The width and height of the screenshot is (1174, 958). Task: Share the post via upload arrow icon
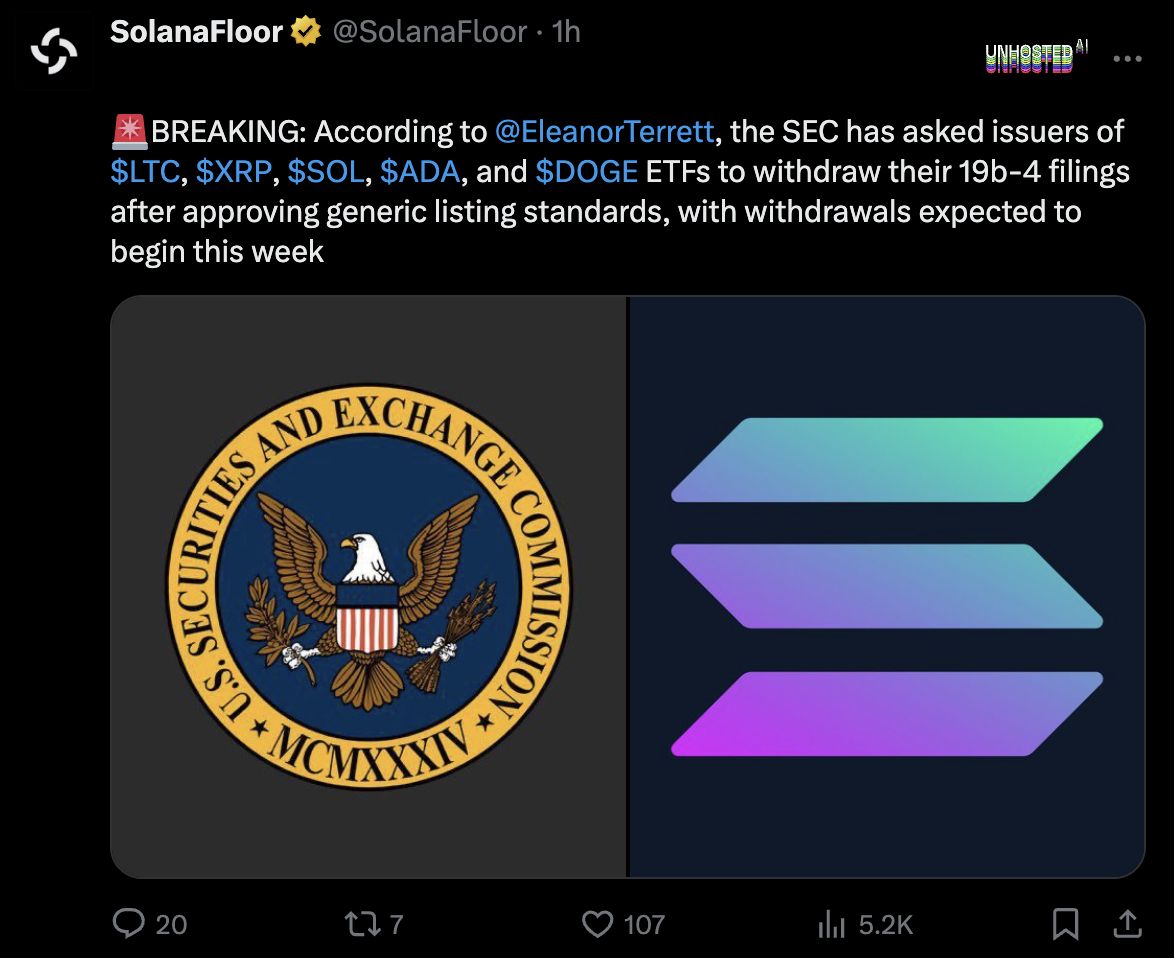click(x=1128, y=924)
